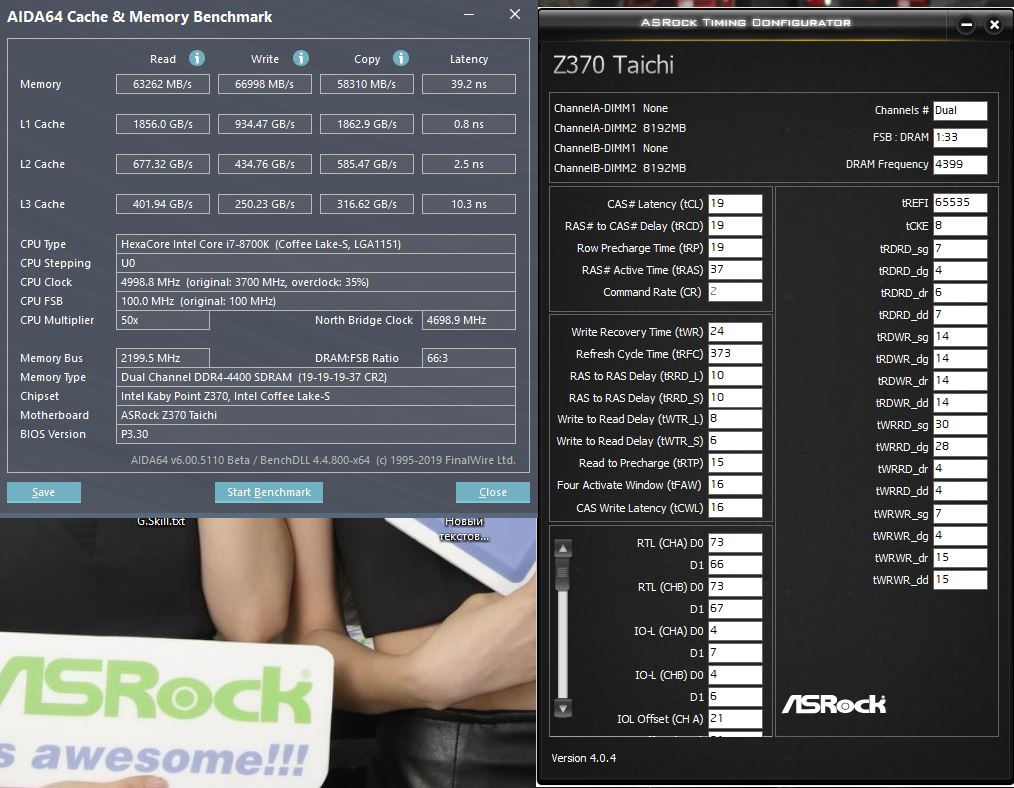Click the Four Activate Window (tFAW) field
The height and width of the screenshot is (788, 1014).
click(735, 485)
